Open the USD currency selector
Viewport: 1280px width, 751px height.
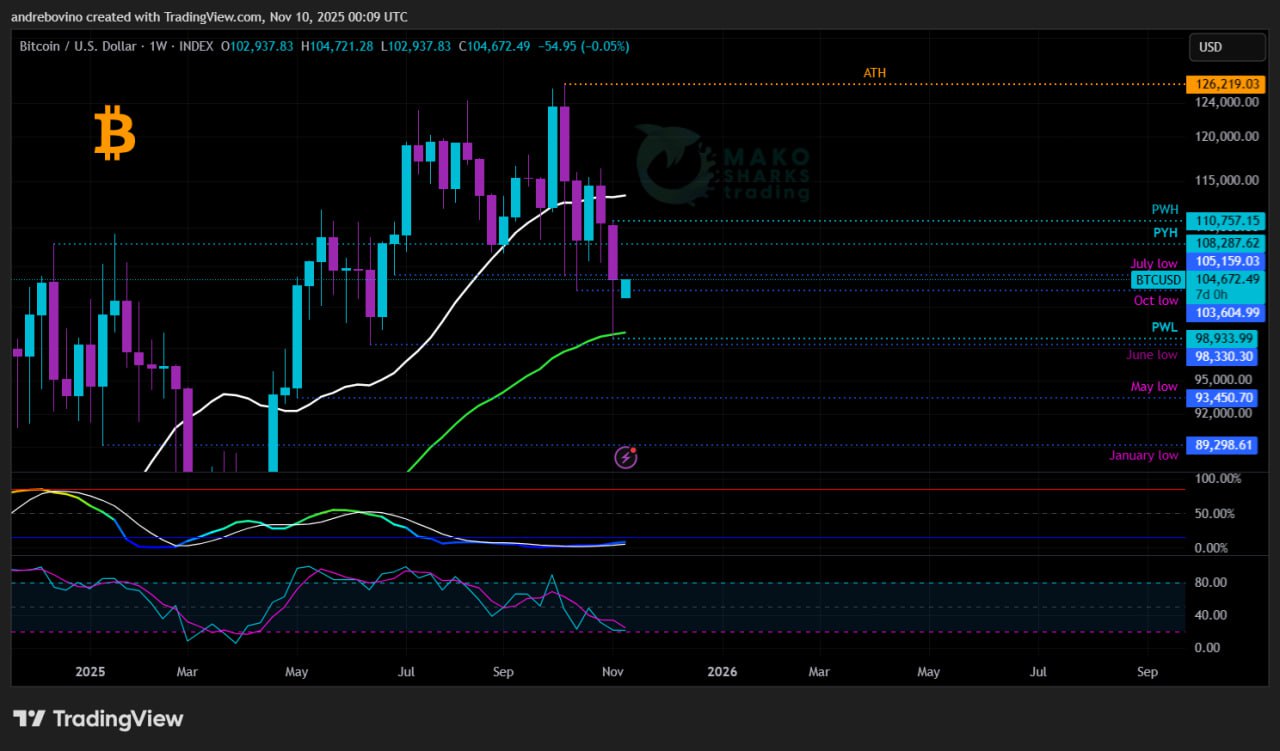[x=1224, y=47]
